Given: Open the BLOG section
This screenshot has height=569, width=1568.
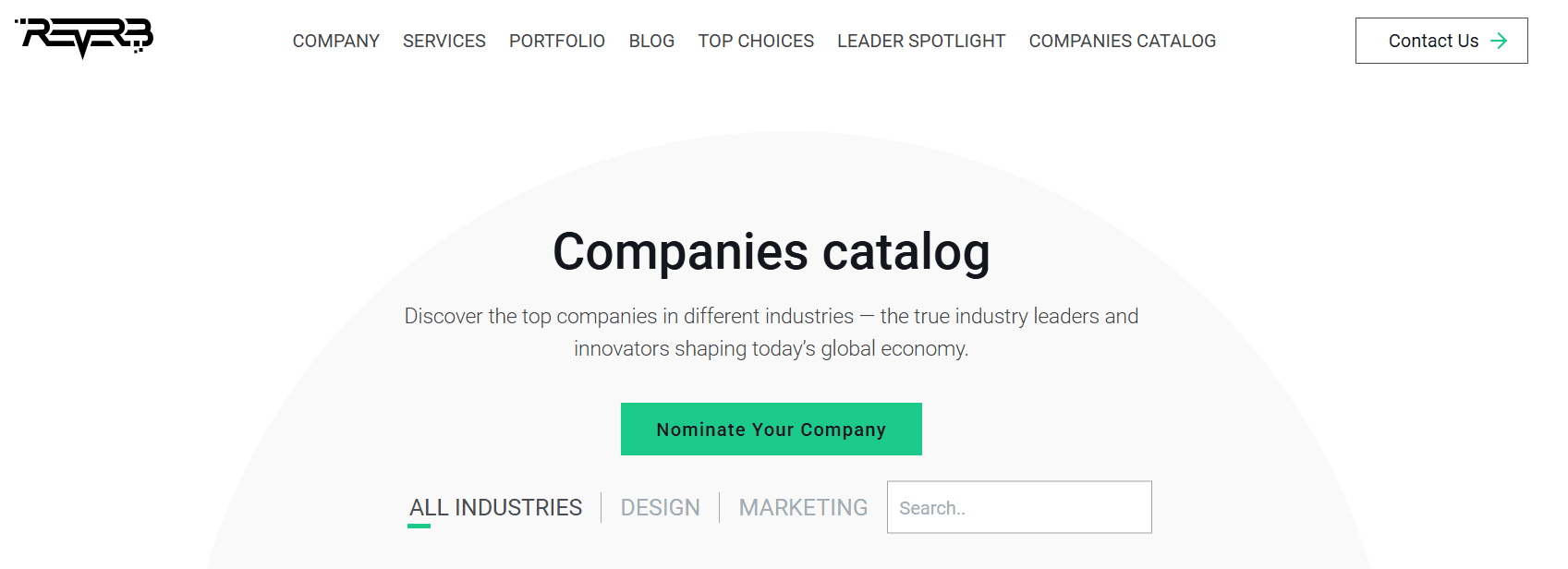Looking at the screenshot, I should 651,41.
